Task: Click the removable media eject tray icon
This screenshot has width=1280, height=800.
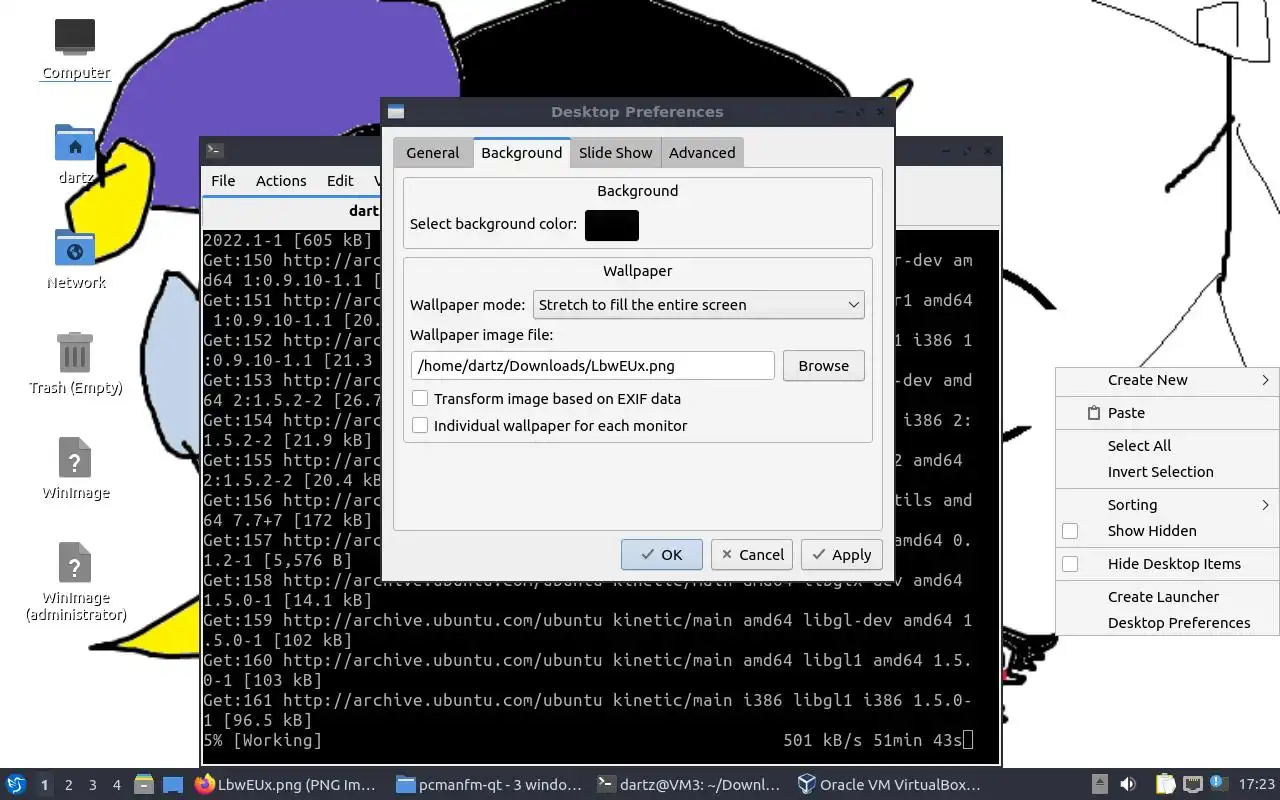Action: 1099,785
